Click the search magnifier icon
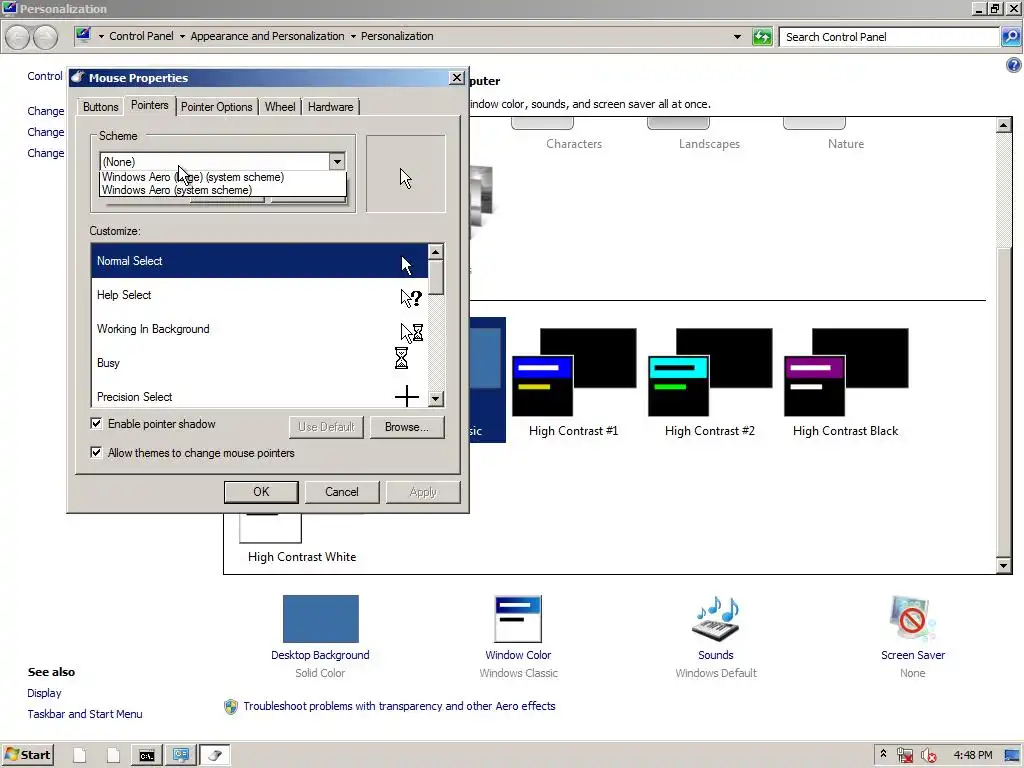 (1010, 37)
